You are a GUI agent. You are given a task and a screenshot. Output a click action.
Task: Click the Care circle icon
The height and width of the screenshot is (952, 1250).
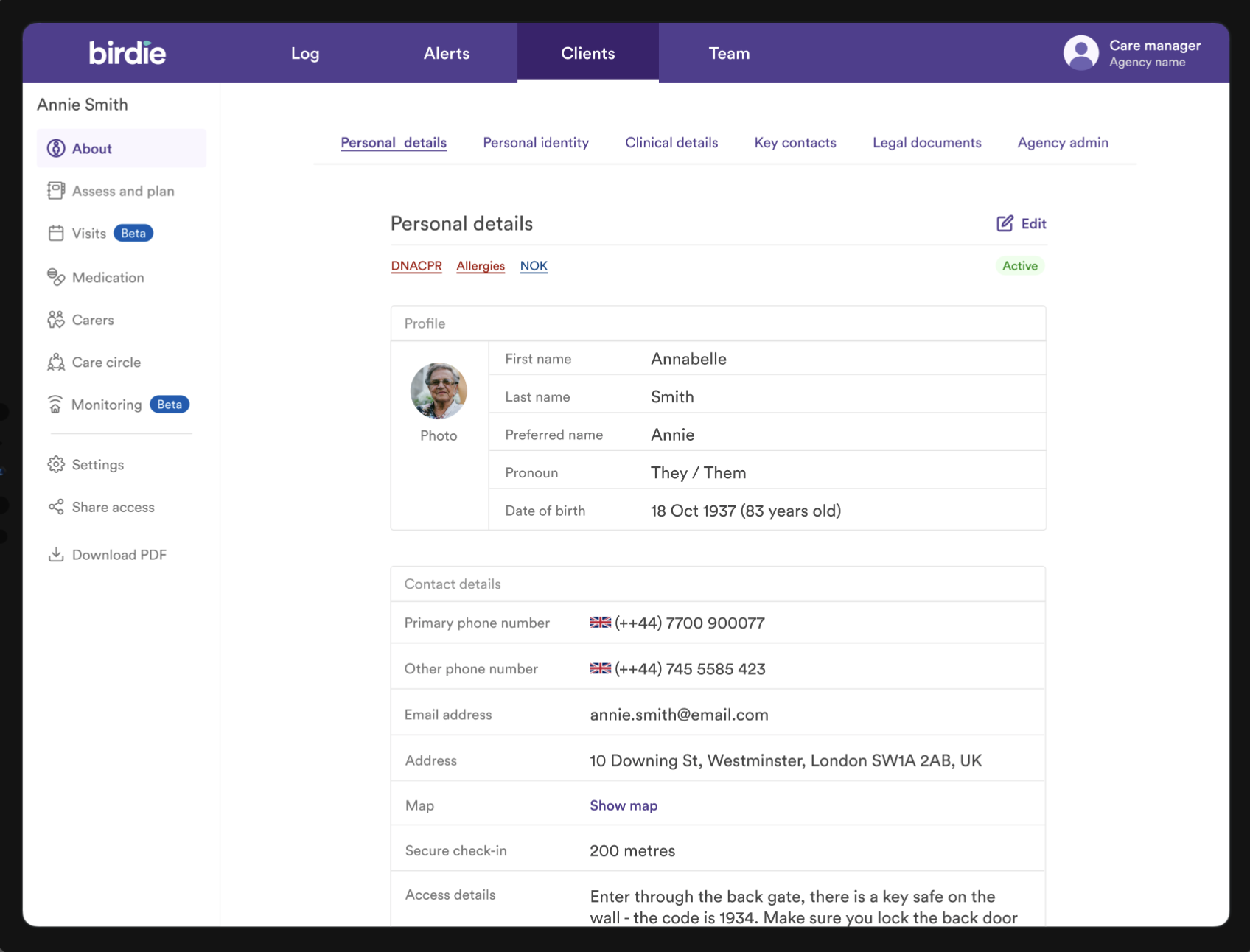point(56,362)
